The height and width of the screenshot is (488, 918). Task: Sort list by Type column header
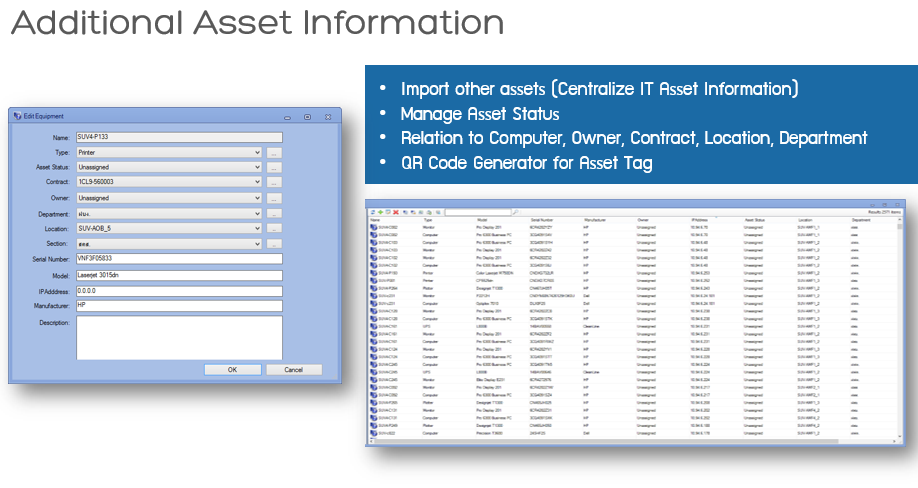click(428, 220)
